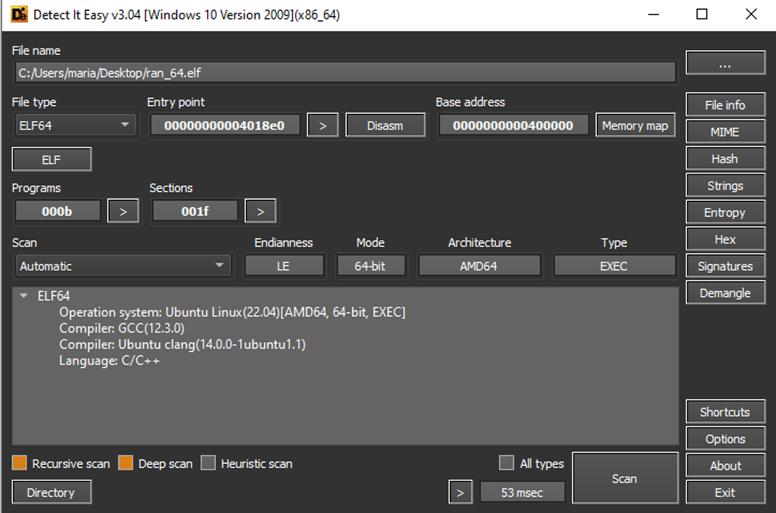Disable the Deep scan checkbox

(125, 463)
